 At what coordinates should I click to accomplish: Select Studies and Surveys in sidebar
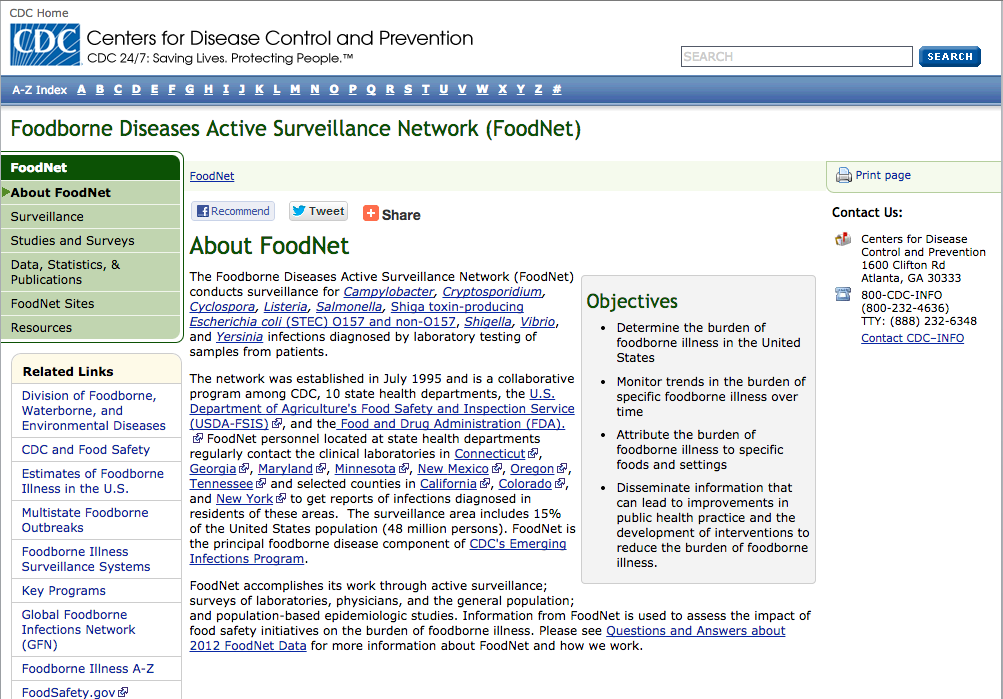[72, 240]
